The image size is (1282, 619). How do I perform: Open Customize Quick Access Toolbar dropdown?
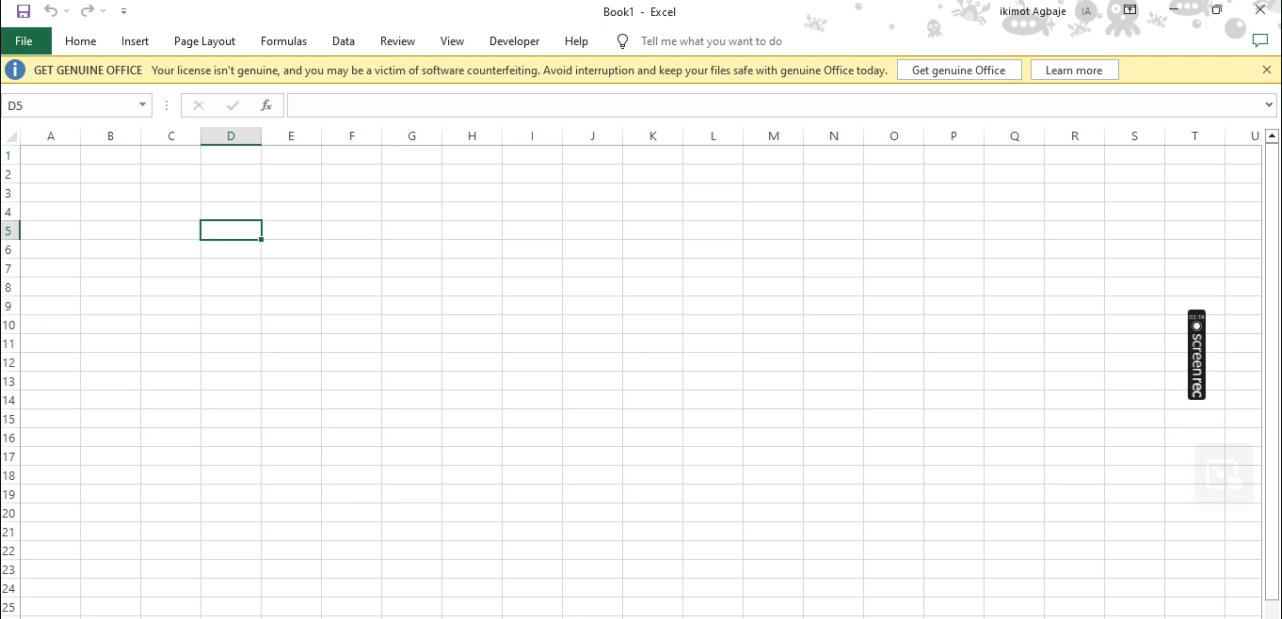(x=124, y=11)
